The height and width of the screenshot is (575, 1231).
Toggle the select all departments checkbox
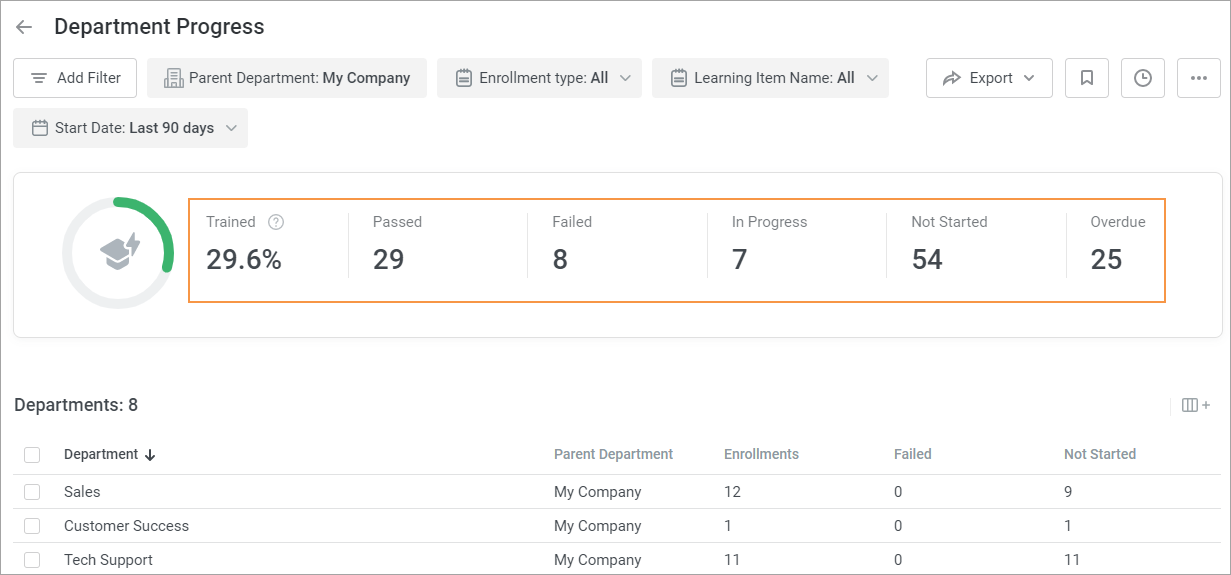32,455
